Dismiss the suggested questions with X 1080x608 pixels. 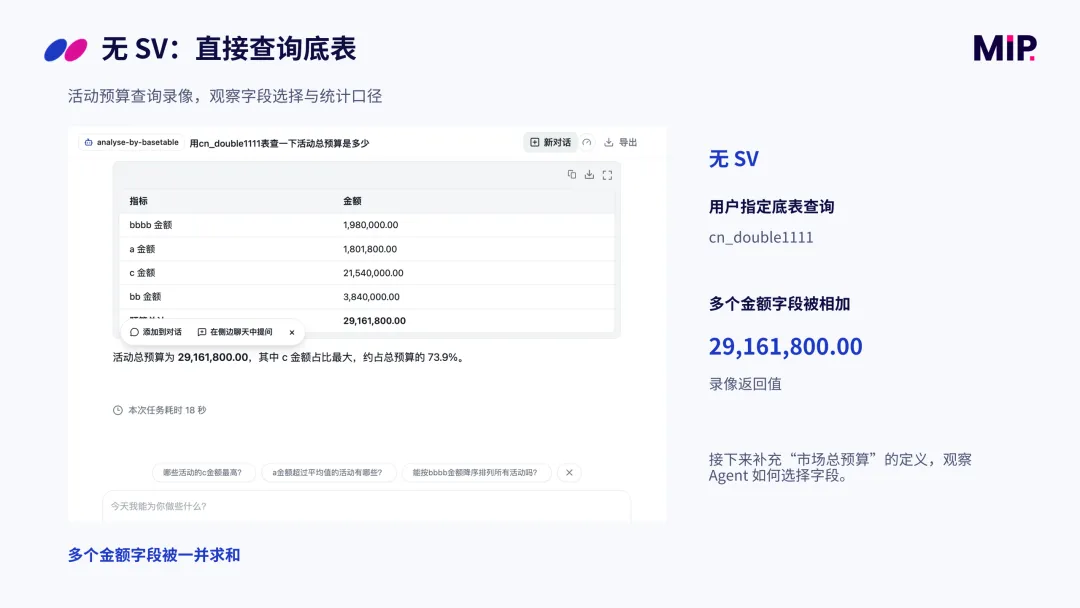[x=569, y=472]
